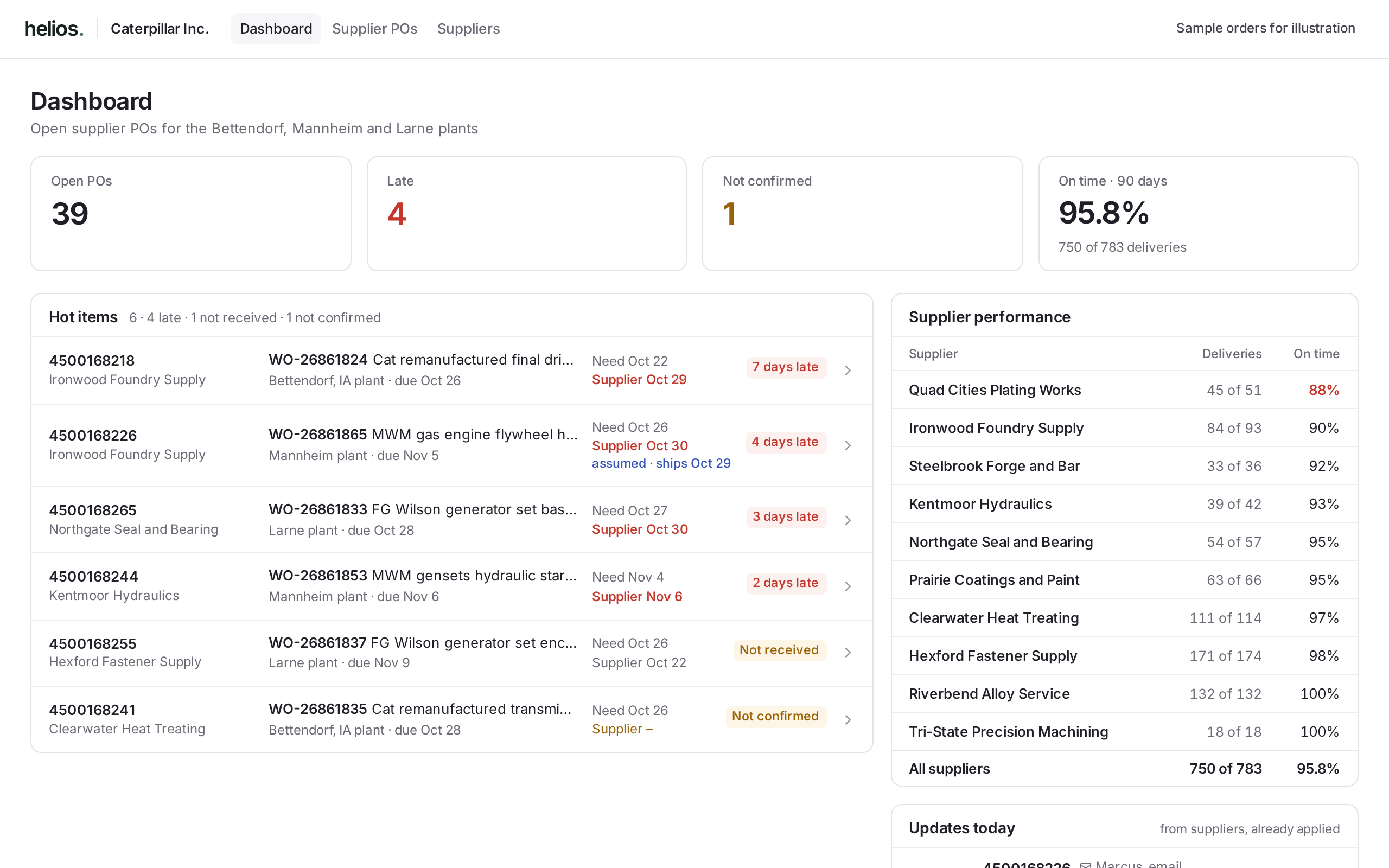Open Steelbrook Forge and Bar supplier row
The image size is (1389, 868).
click(x=1124, y=466)
